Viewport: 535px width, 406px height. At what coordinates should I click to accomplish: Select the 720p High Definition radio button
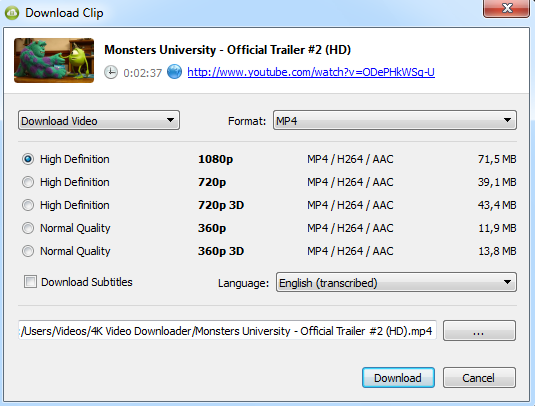click(x=28, y=182)
